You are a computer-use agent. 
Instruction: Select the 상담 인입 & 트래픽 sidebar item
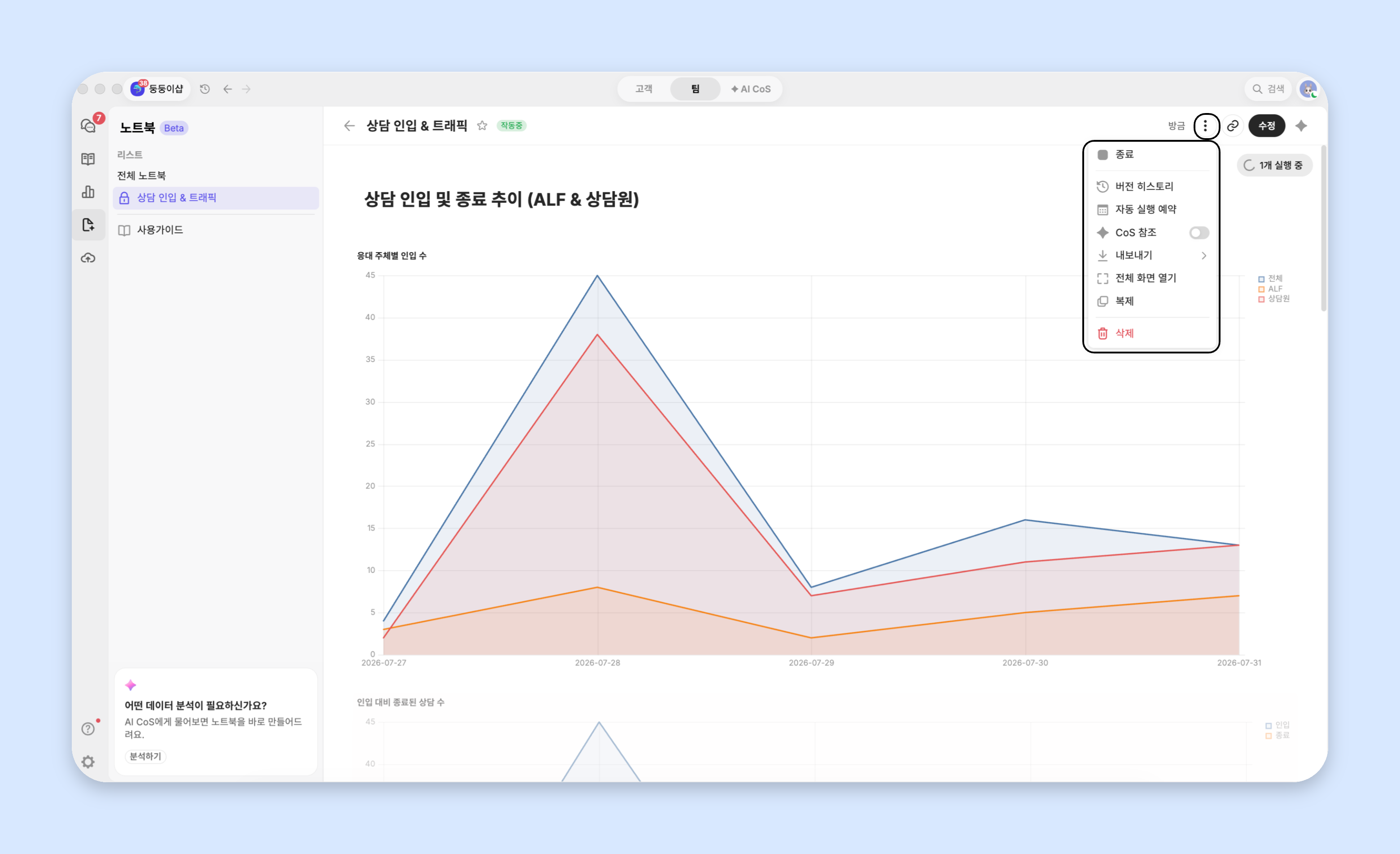(x=216, y=198)
